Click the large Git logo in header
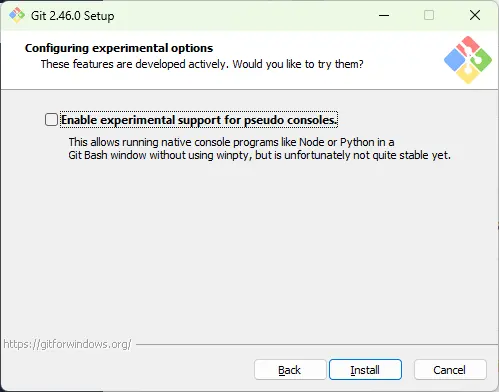 (x=468, y=60)
